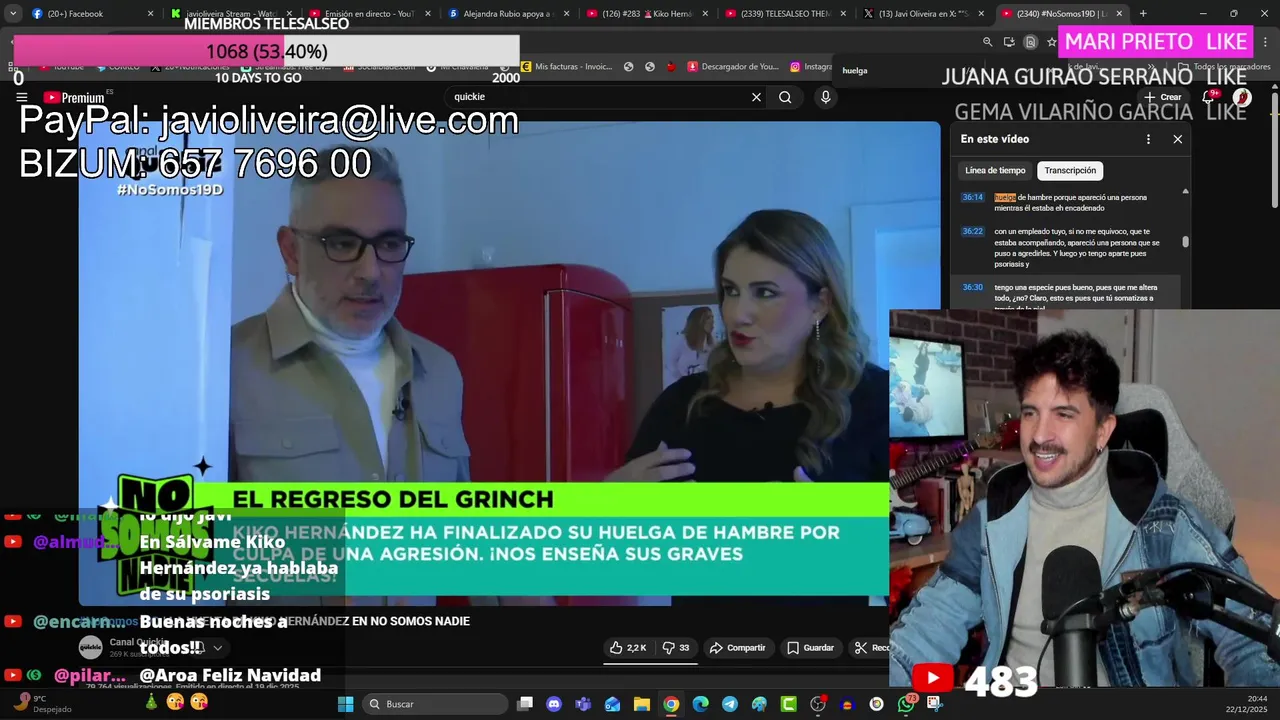The height and width of the screenshot is (720, 1280).
Task: Activate voice search microphone on YouTube
Action: 825,97
